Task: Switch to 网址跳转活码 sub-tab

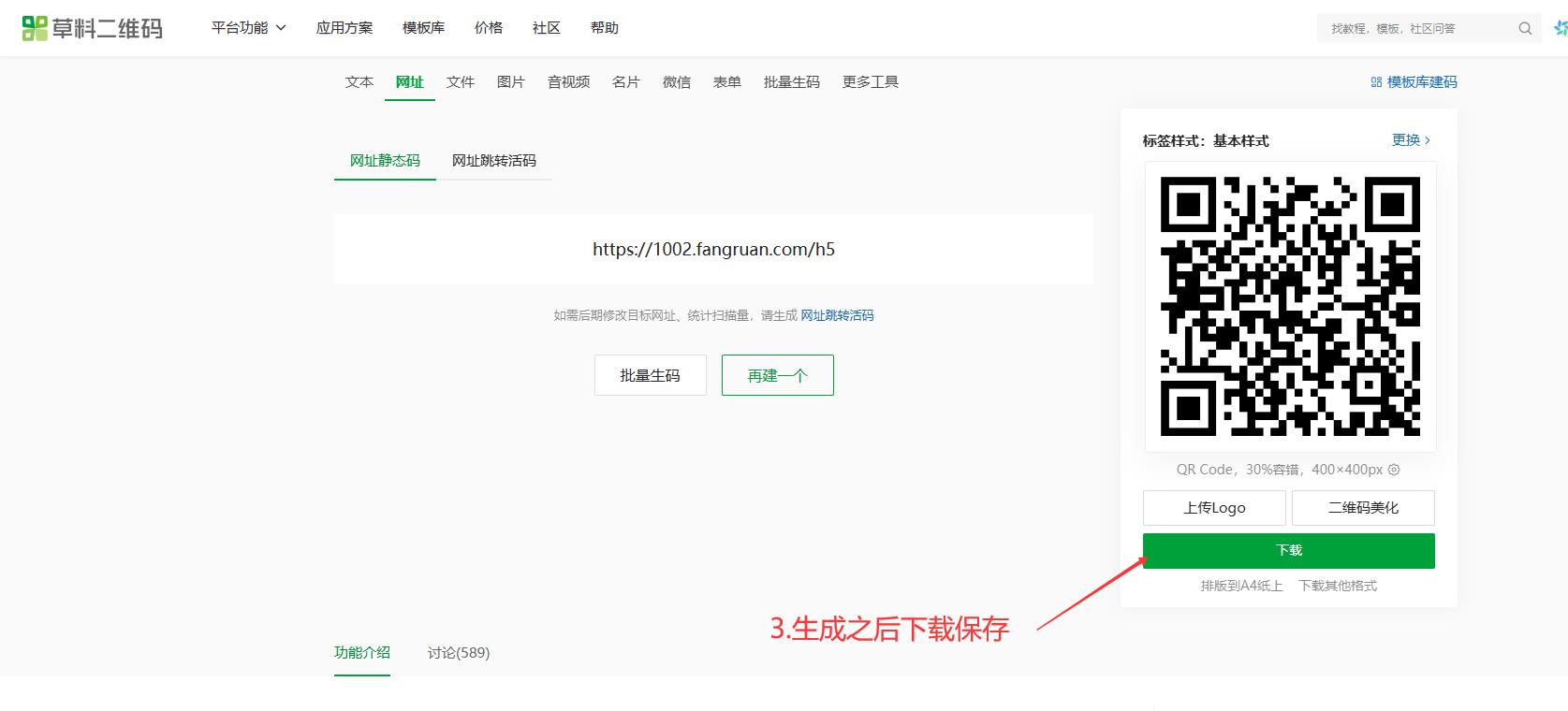Action: (x=494, y=161)
